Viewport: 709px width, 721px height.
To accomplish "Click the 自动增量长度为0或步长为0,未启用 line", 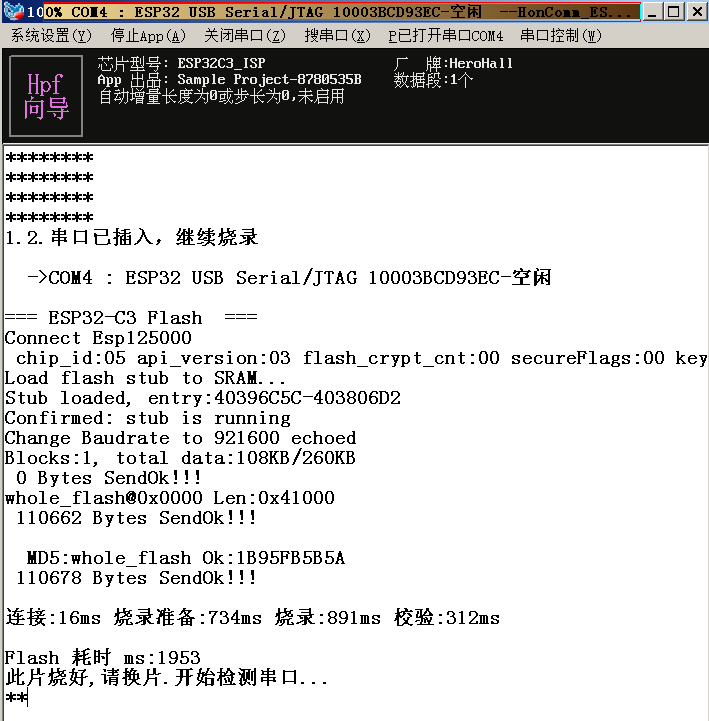I will pyautogui.click(x=221, y=97).
